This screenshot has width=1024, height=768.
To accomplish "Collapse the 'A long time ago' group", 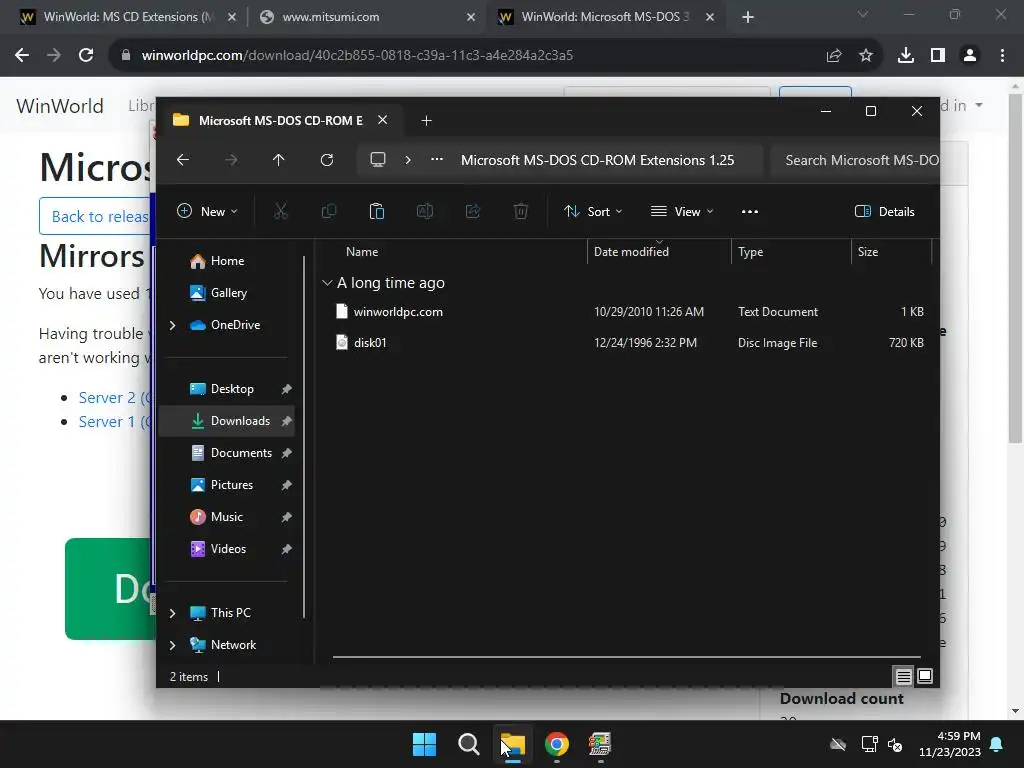I will point(327,283).
